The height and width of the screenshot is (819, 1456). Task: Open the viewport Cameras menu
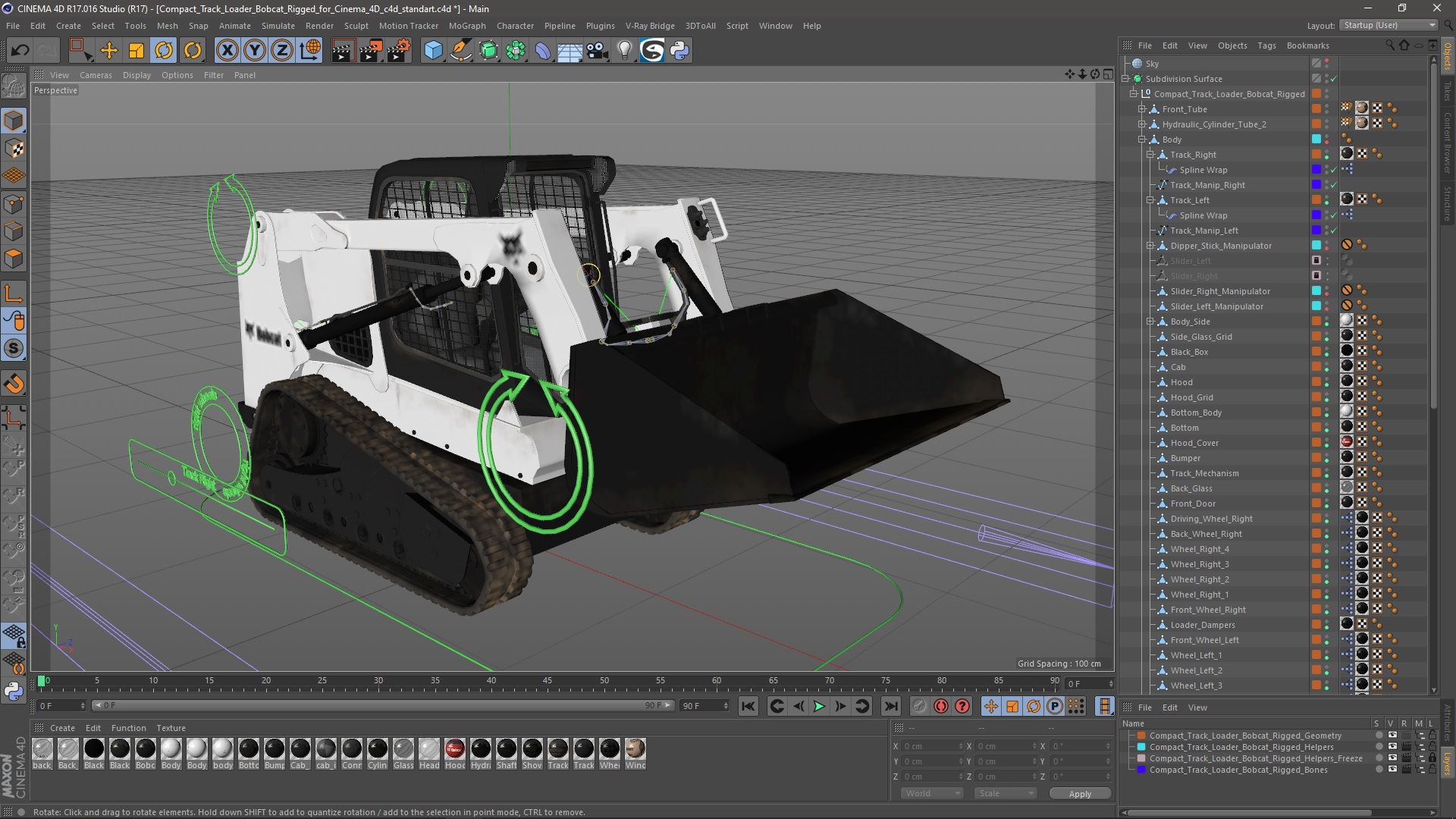pos(96,75)
